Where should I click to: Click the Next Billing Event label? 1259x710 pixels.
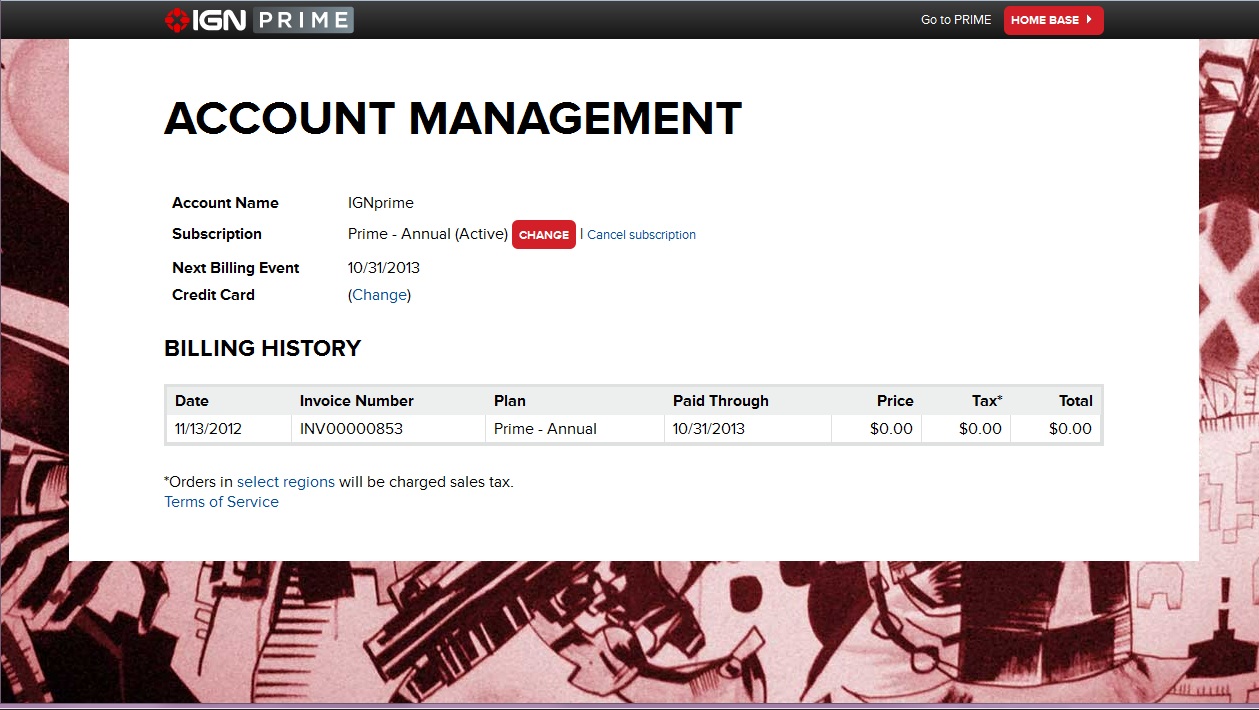click(236, 268)
